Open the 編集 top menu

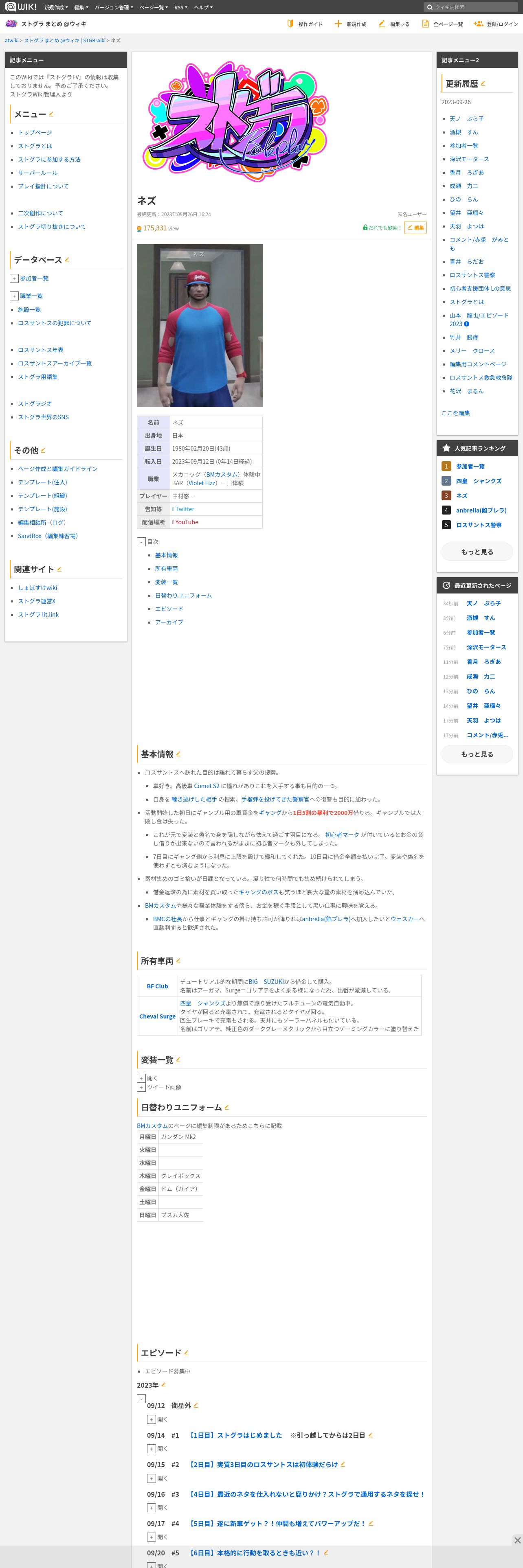(81, 7)
